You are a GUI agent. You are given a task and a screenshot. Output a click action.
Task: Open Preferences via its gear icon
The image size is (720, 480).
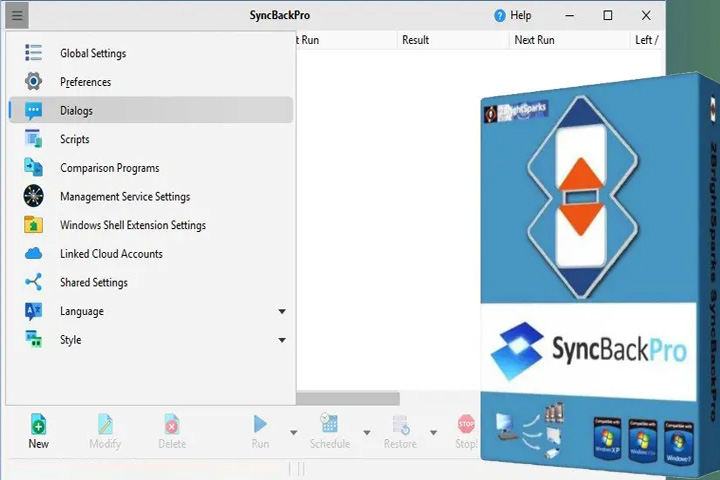[34, 81]
